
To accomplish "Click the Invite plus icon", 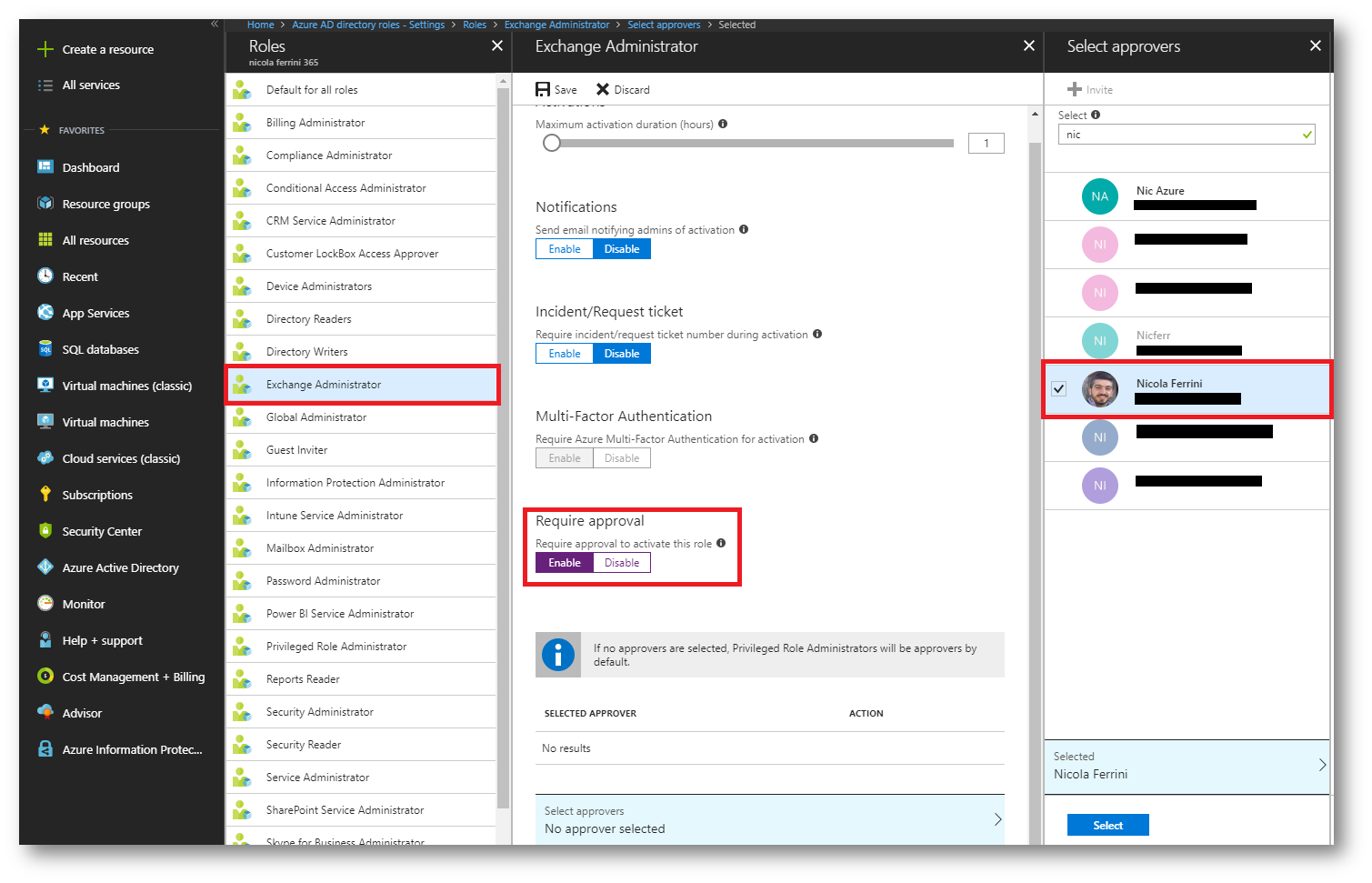I will [1075, 89].
